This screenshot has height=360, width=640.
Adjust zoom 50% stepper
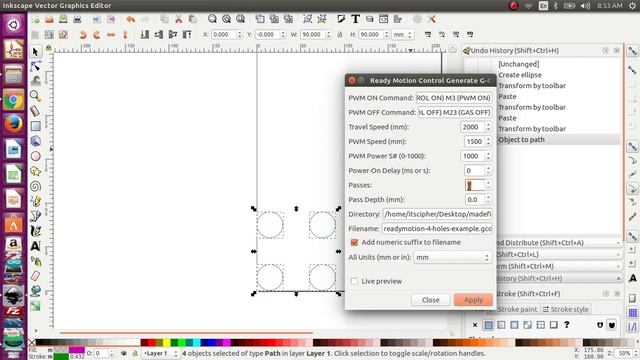635,353
